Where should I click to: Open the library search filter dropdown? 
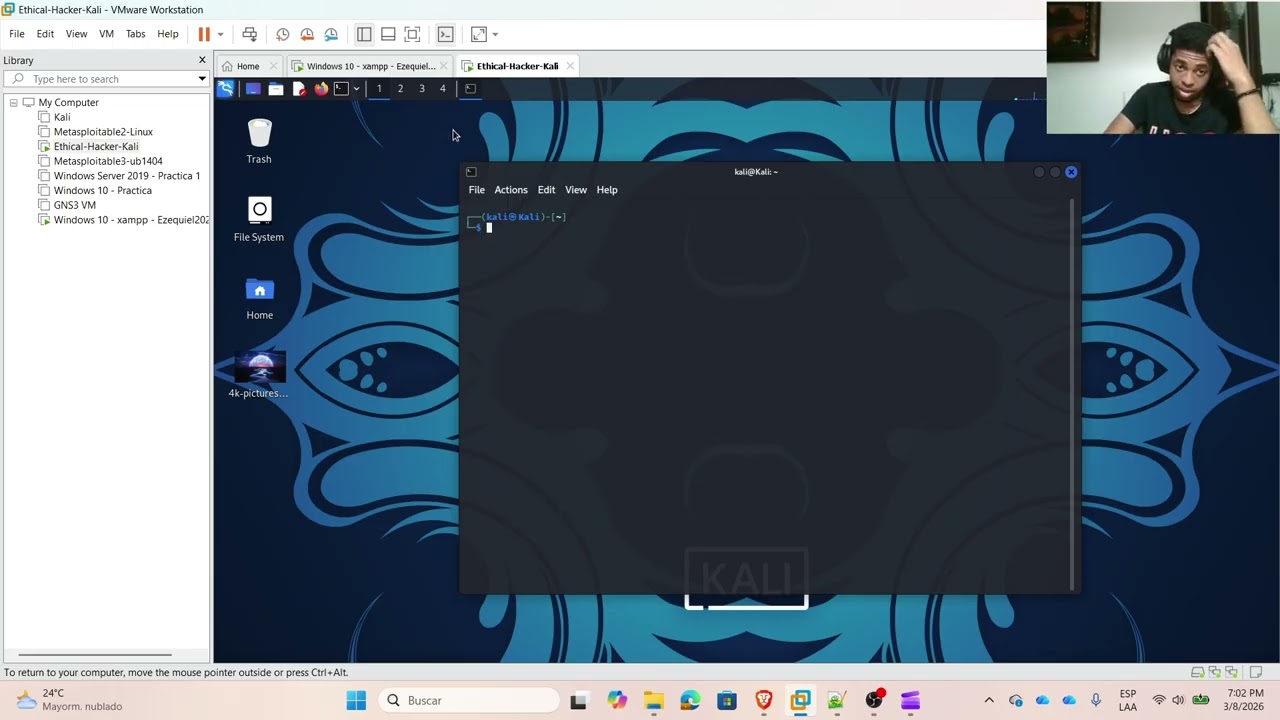202,79
